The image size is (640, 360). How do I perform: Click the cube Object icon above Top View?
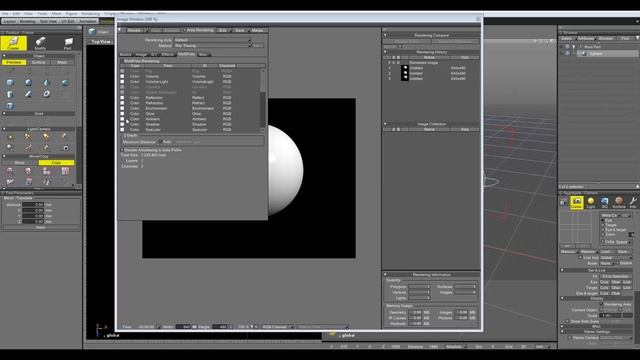coord(92,31)
